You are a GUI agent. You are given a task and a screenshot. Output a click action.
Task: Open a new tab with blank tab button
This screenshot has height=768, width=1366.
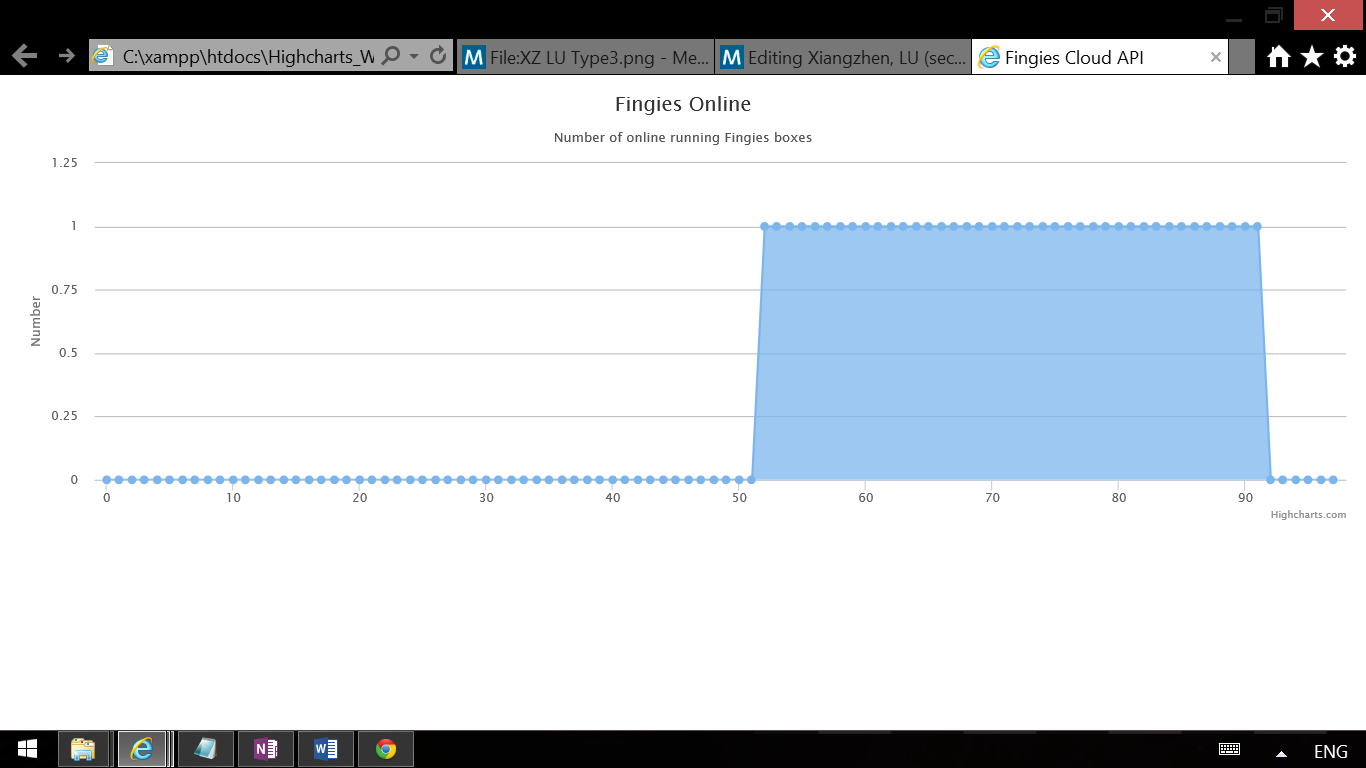point(1241,57)
